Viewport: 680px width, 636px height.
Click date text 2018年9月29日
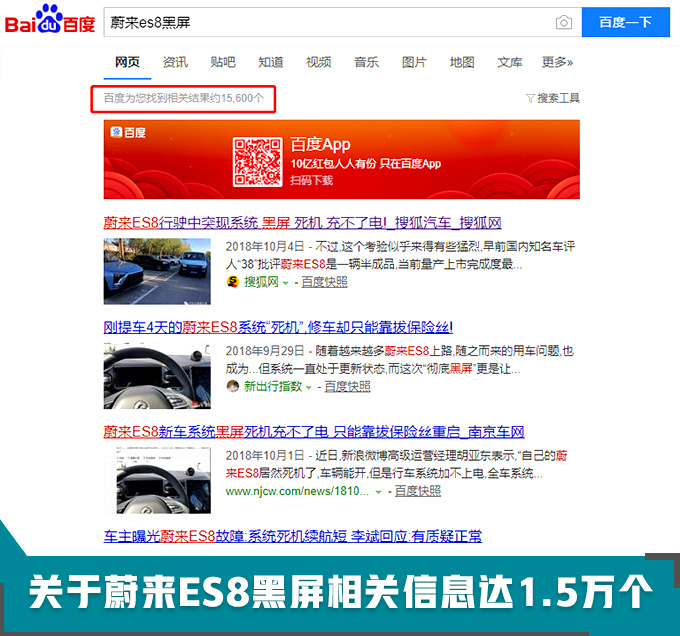click(265, 351)
